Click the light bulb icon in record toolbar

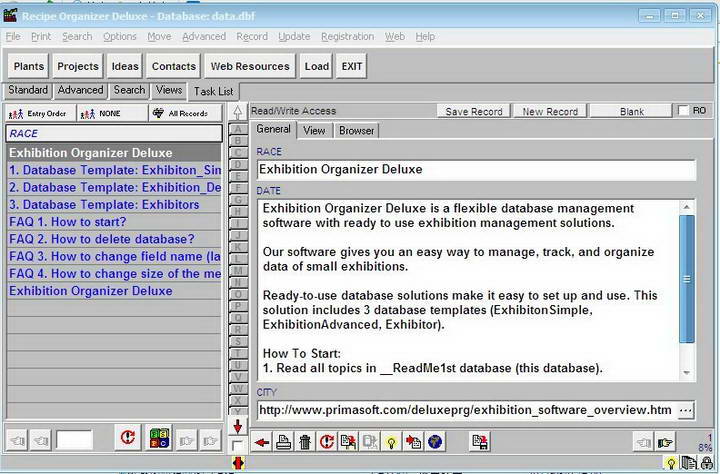[391, 442]
